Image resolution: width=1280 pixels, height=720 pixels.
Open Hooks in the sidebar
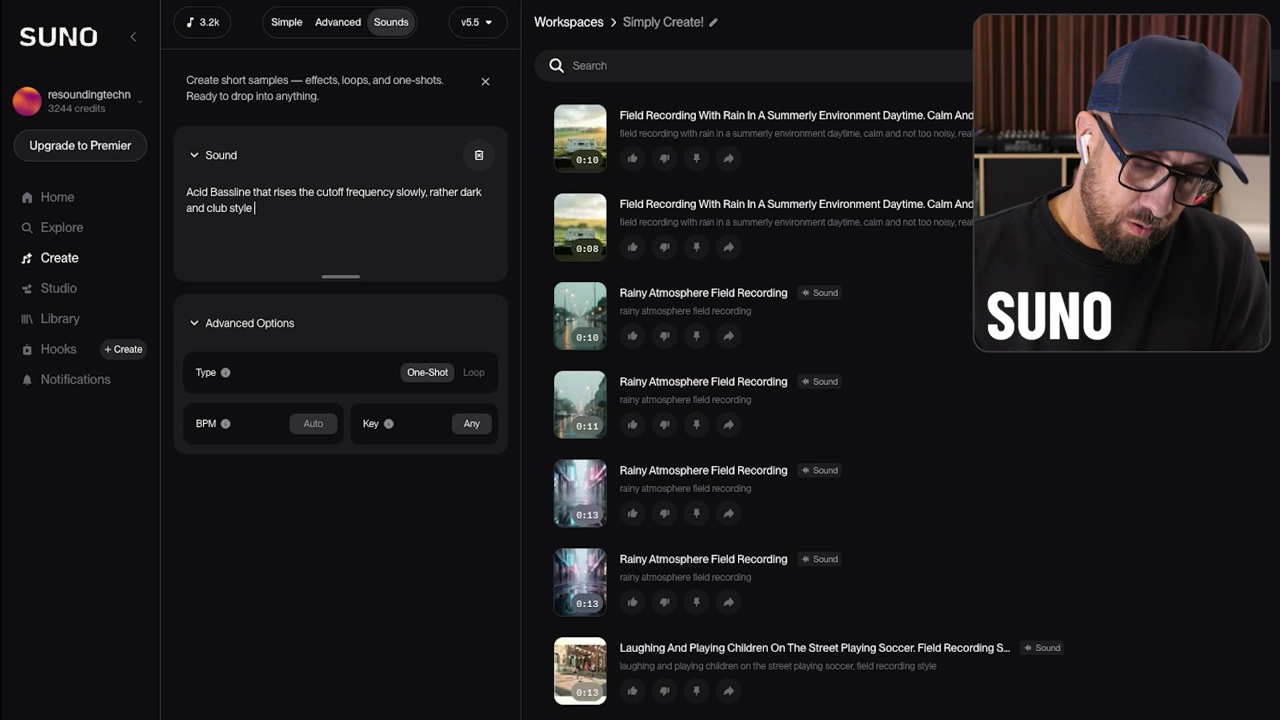(x=57, y=349)
